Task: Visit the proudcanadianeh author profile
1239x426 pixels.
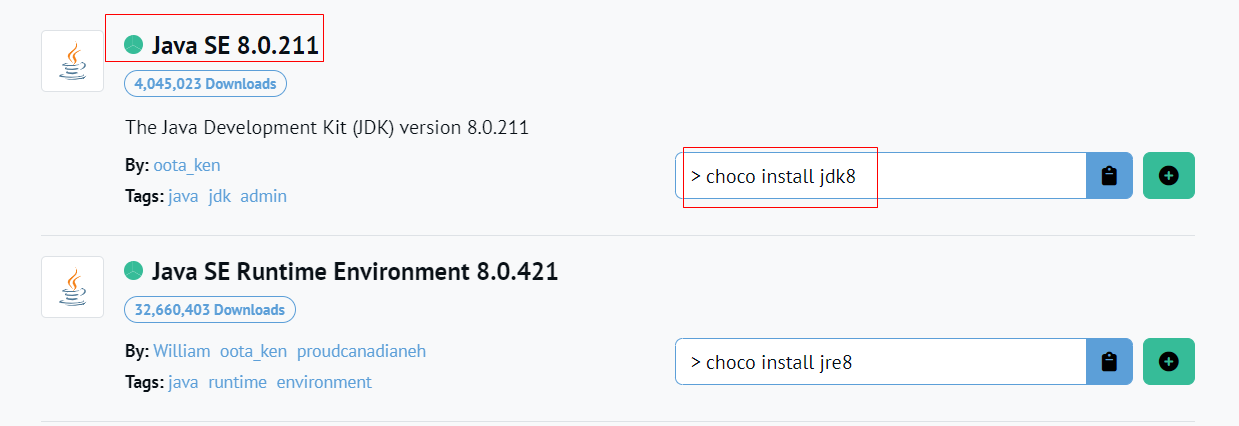Action: [x=368, y=351]
